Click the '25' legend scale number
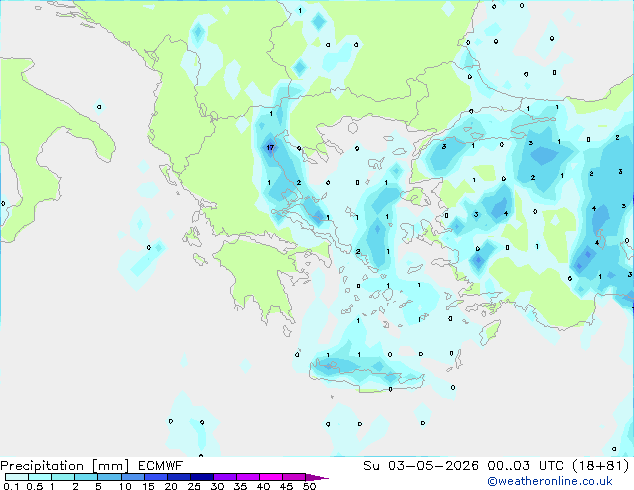 click(194, 486)
